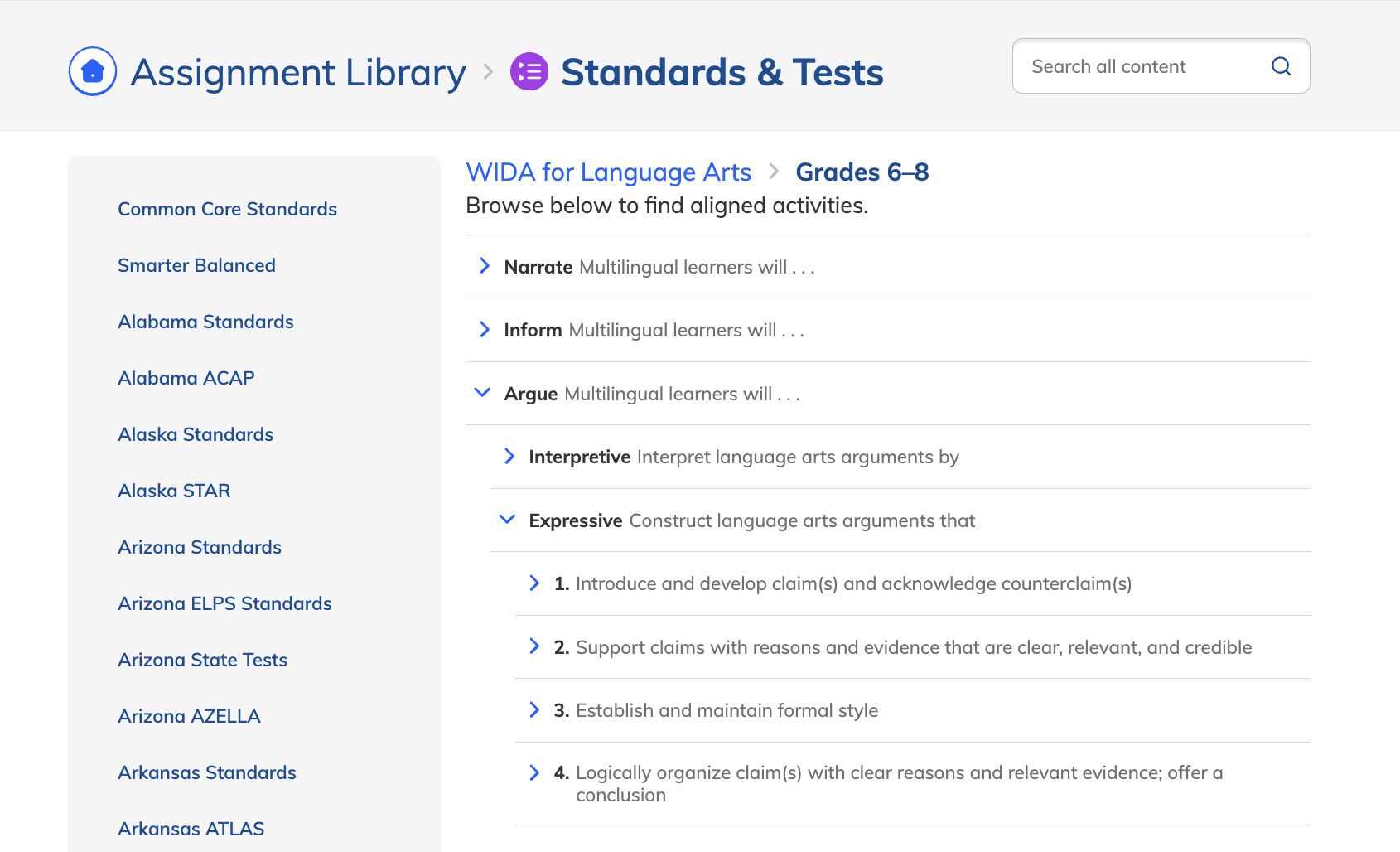Screen dimensions: 1400x852
Task: Click the Search all content field
Action: (1135, 66)
